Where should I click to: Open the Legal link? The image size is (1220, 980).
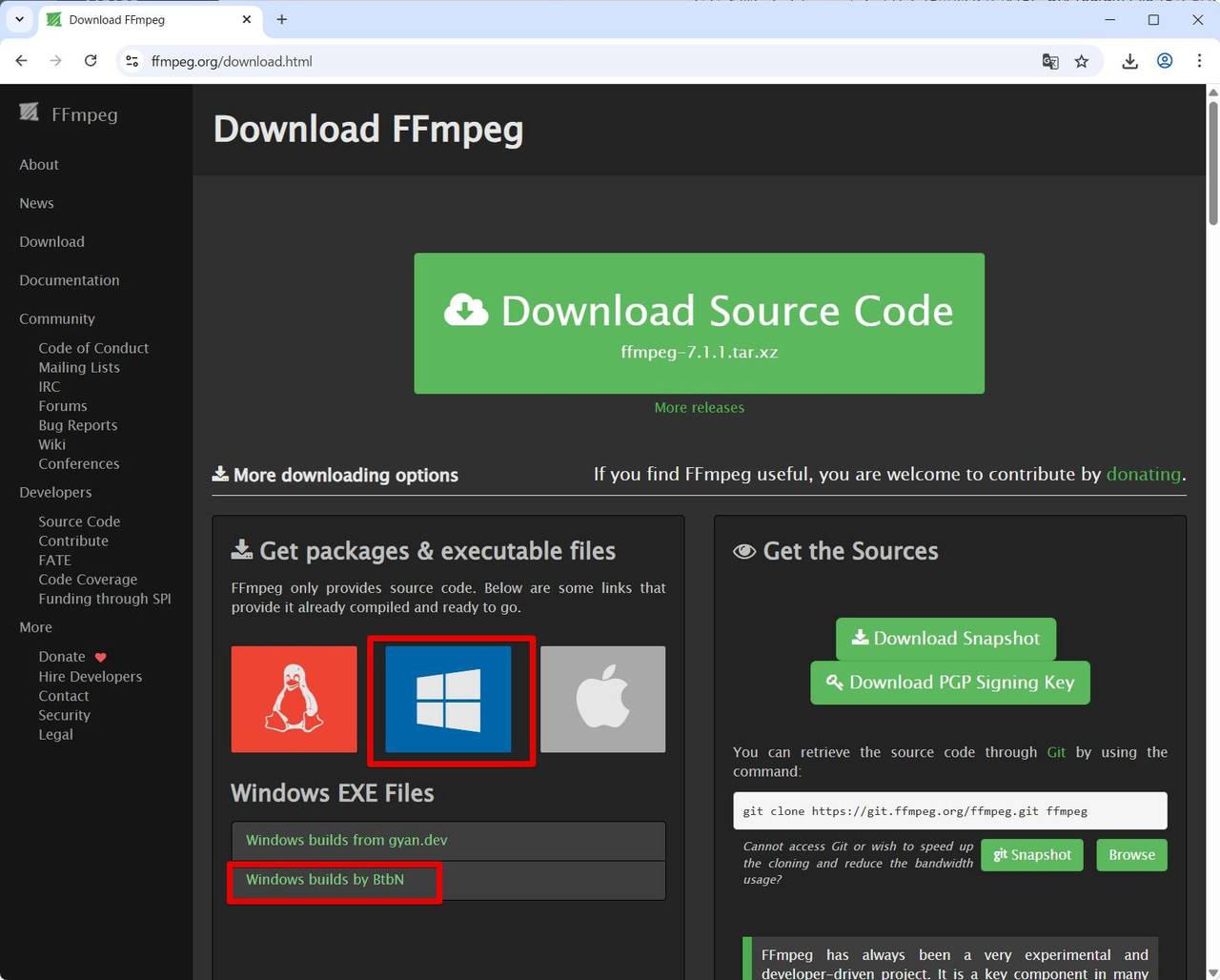click(x=55, y=735)
